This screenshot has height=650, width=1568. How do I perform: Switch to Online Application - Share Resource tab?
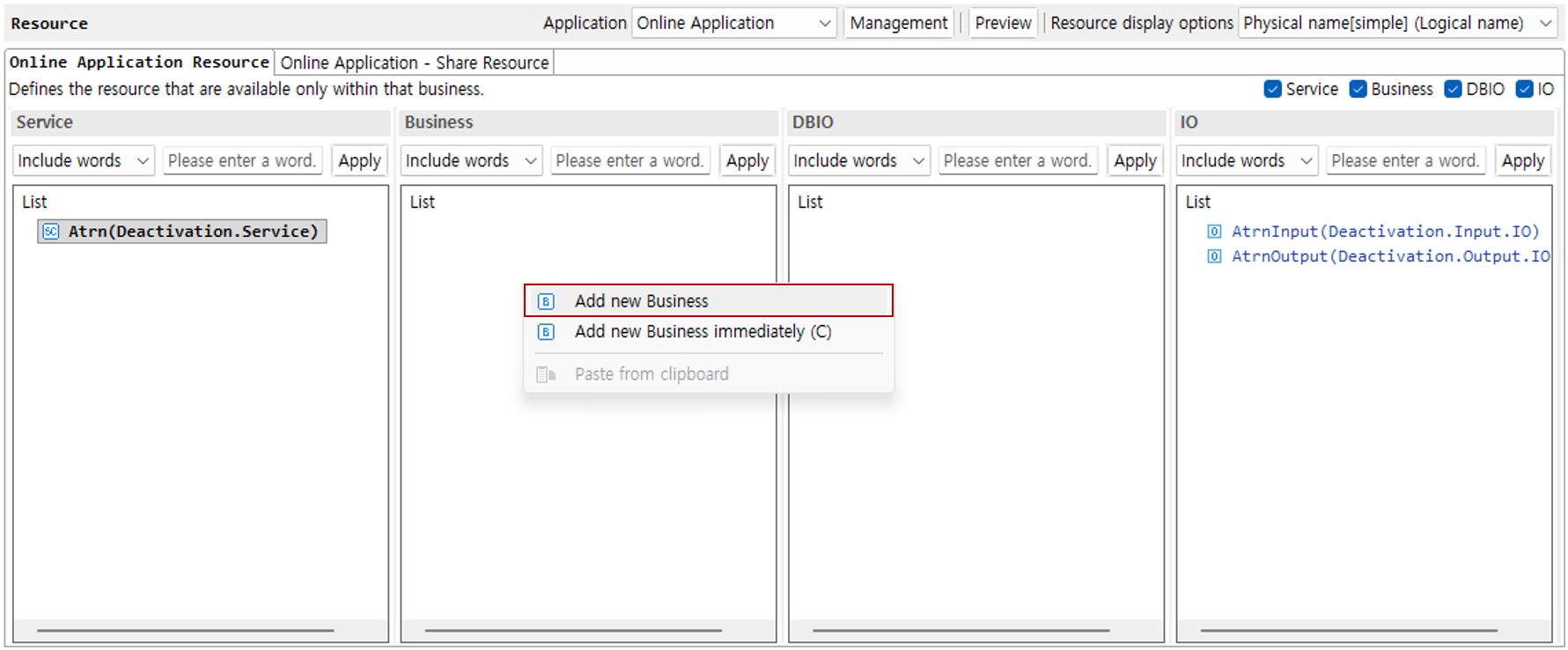point(414,63)
